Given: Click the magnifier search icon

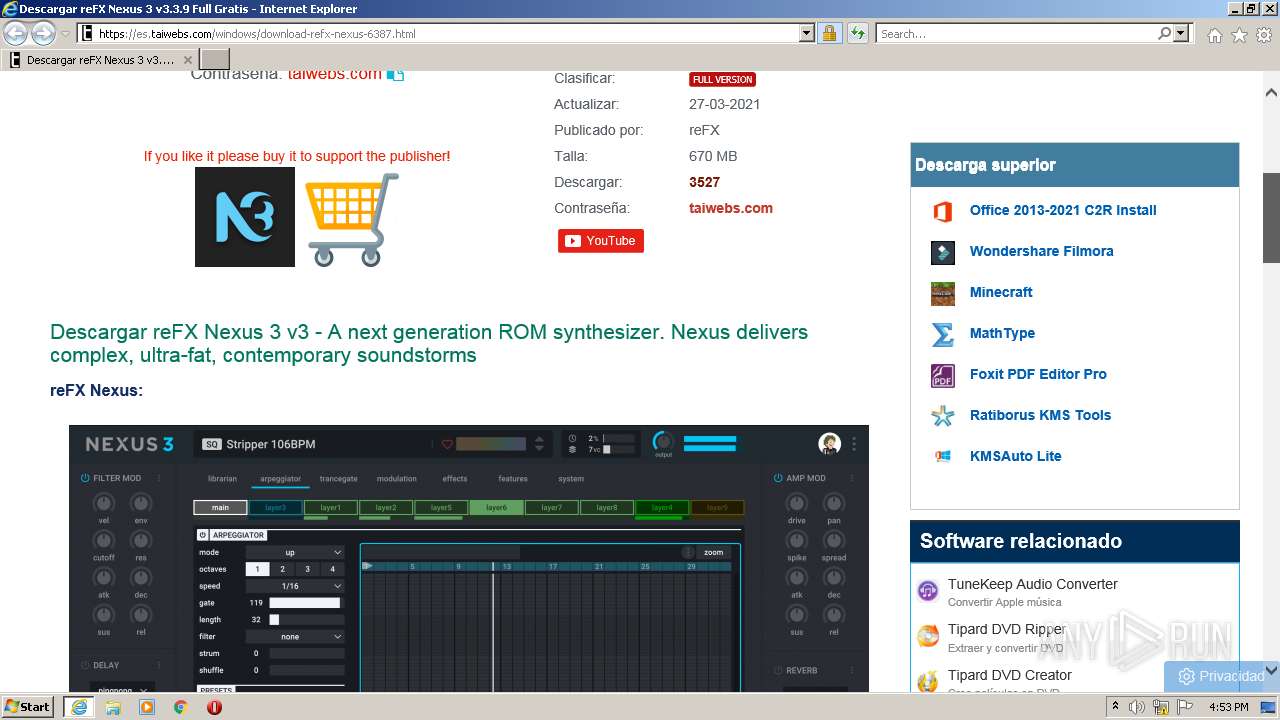Looking at the screenshot, I should (x=1164, y=34).
